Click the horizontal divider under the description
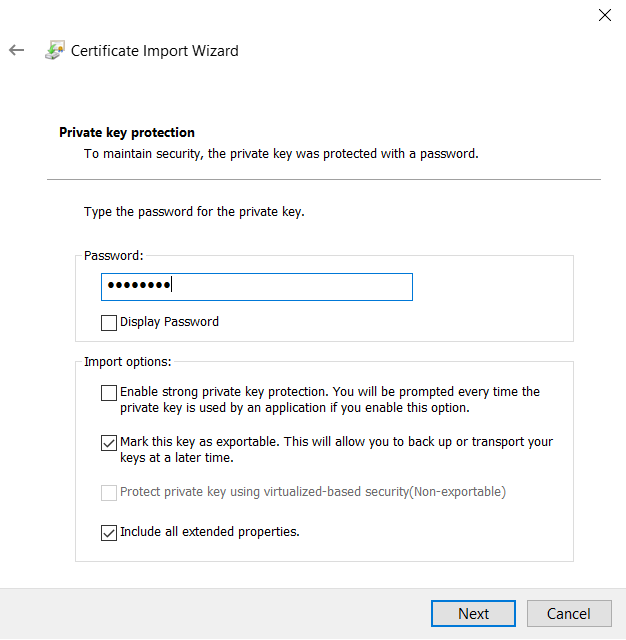This screenshot has width=626, height=640. click(x=324, y=179)
